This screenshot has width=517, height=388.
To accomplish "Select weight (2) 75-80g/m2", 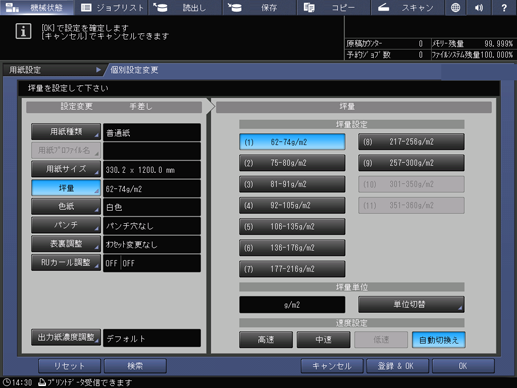I will (292, 163).
